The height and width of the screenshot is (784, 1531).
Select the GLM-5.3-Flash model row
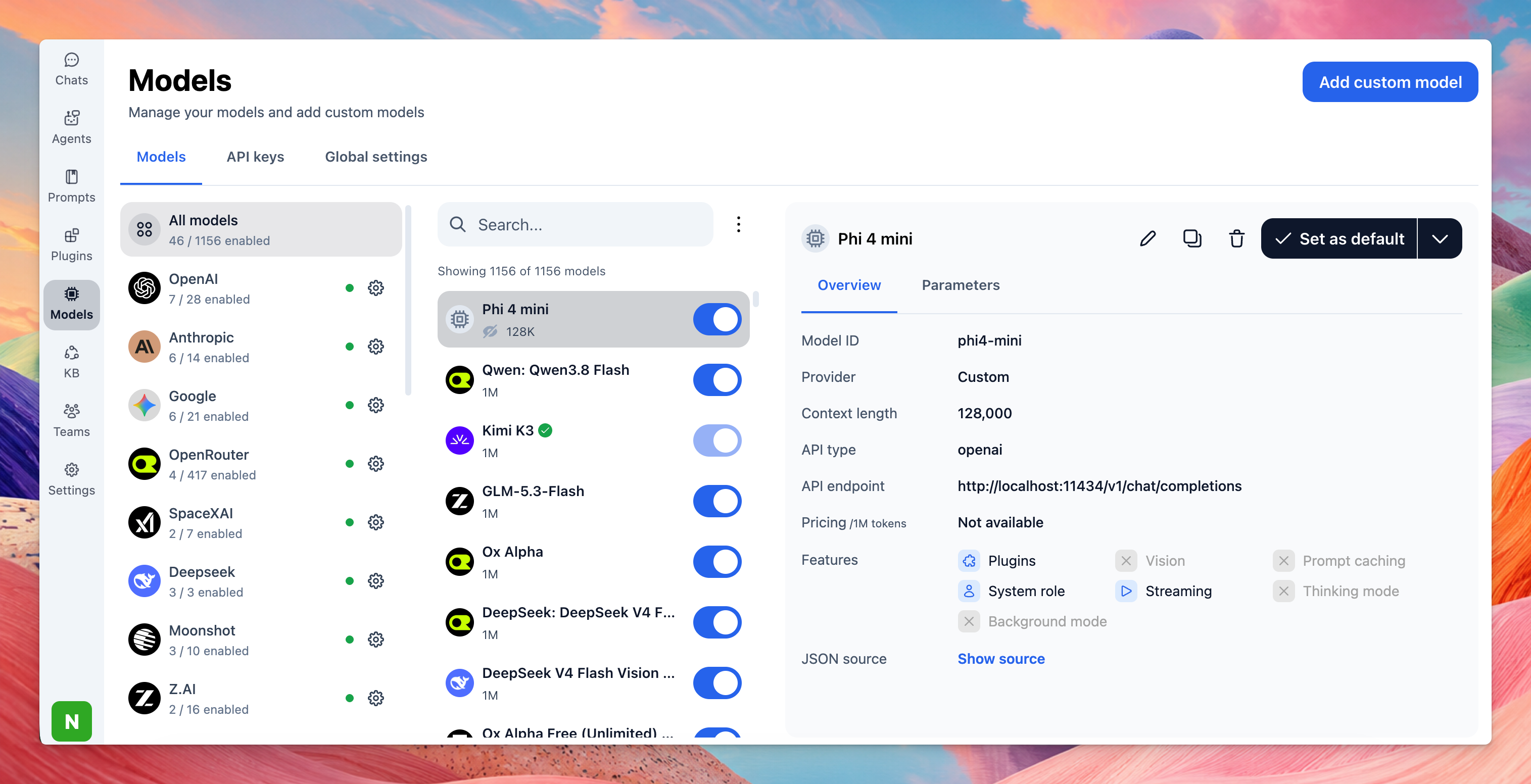(x=594, y=501)
